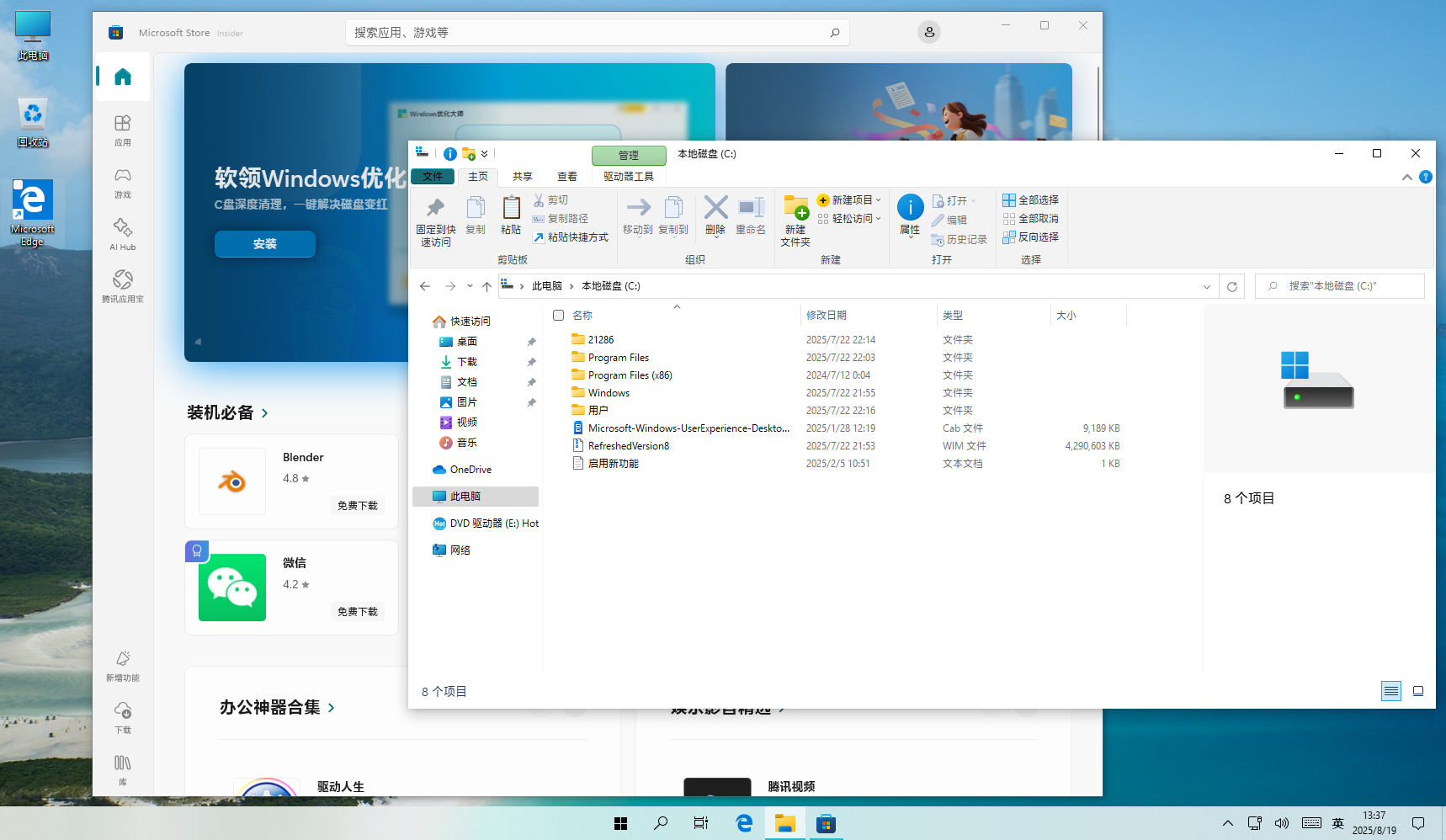Collapse the ribbon with the chevron
Screen dimensions: 1446x840
click(x=1406, y=177)
